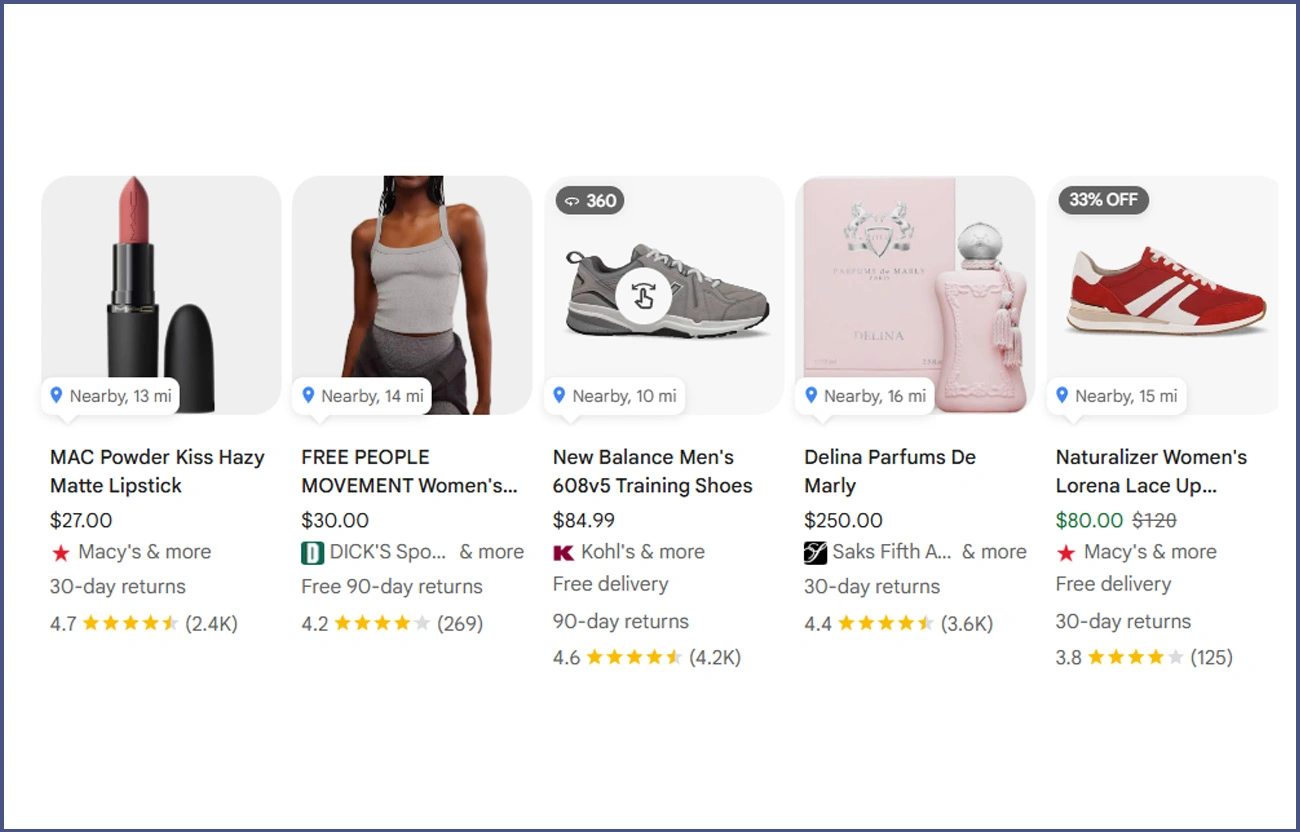Click the DICK'S Sporting Goods logo icon
Image resolution: width=1300 pixels, height=832 pixels.
click(x=313, y=553)
